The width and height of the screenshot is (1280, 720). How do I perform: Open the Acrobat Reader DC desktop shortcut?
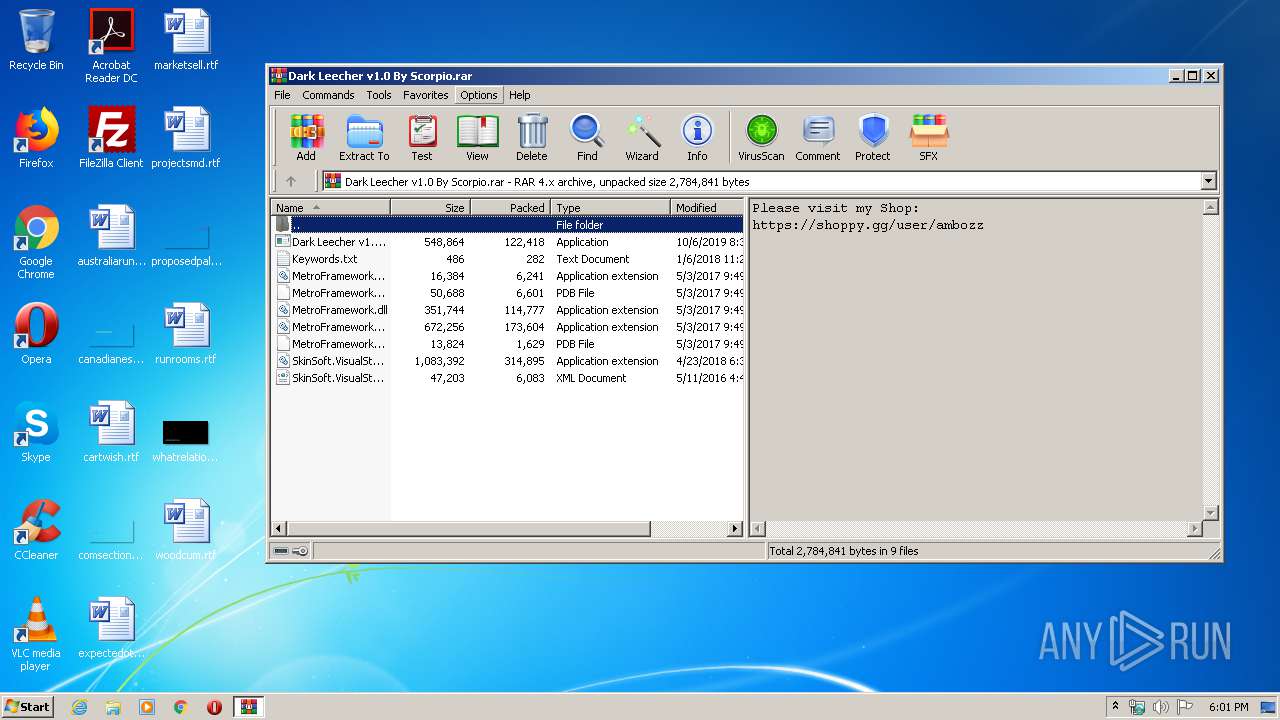111,46
